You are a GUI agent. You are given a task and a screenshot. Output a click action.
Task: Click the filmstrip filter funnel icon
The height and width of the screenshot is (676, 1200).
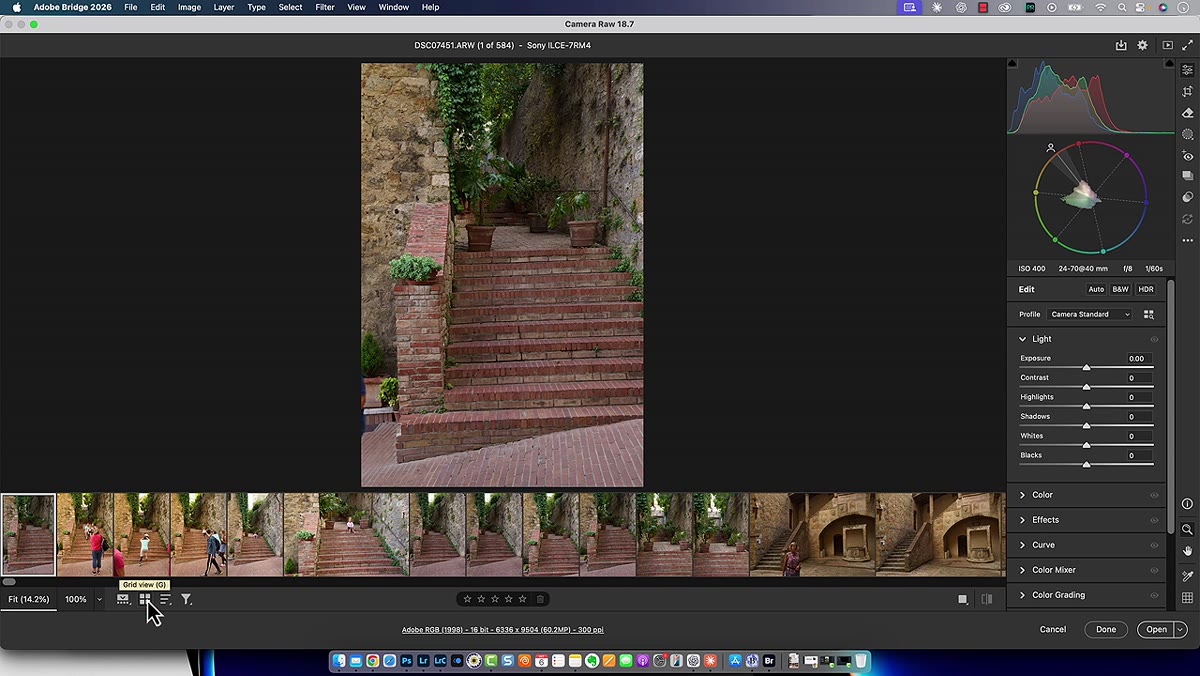pyautogui.click(x=186, y=599)
